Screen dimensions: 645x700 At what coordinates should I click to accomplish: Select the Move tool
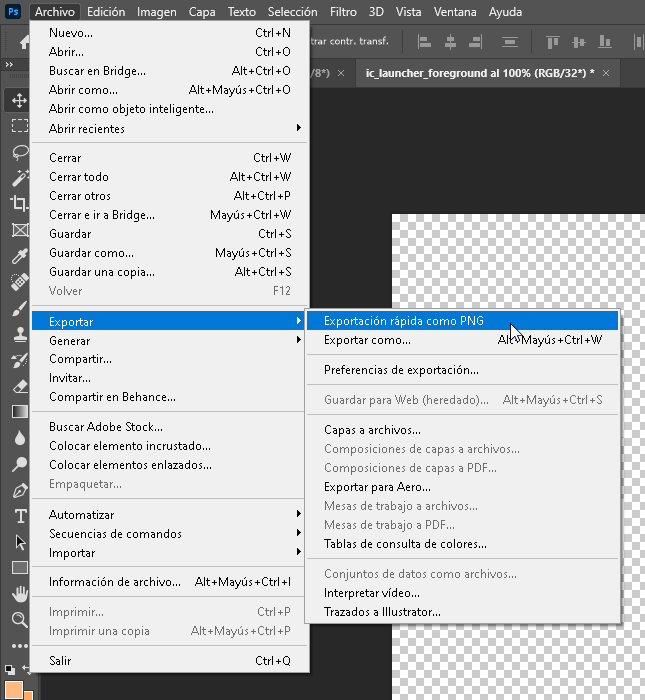[19, 100]
